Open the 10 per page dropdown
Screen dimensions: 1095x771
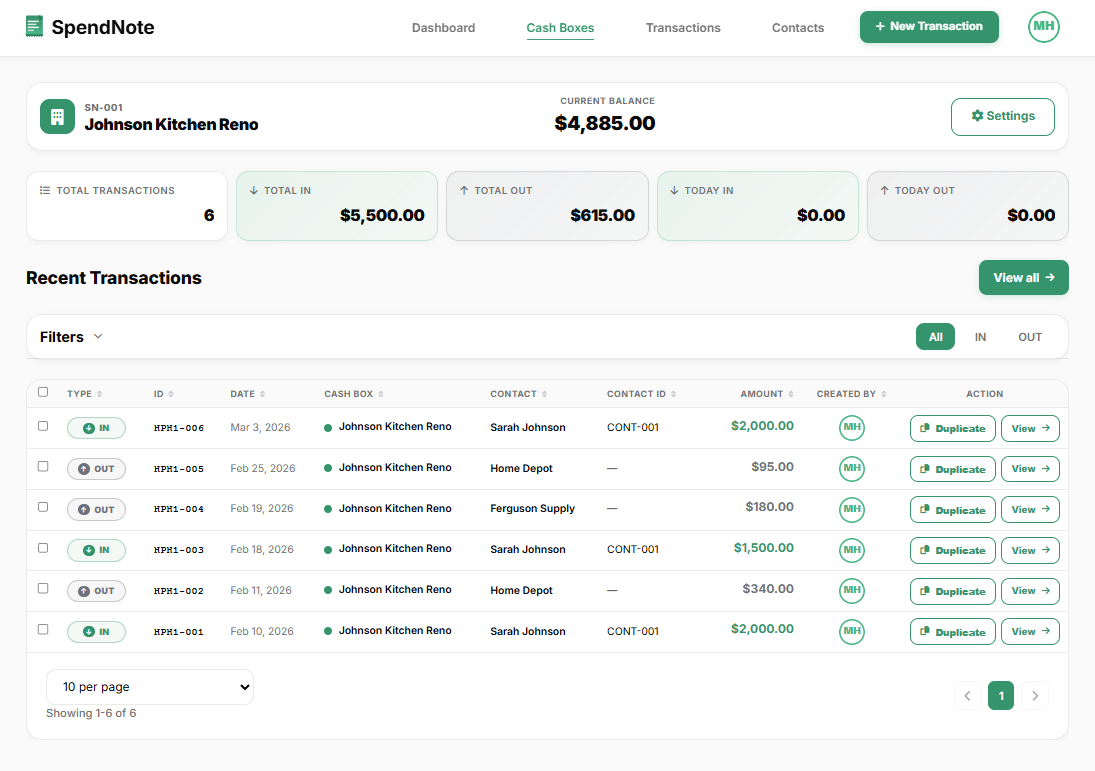click(149, 687)
